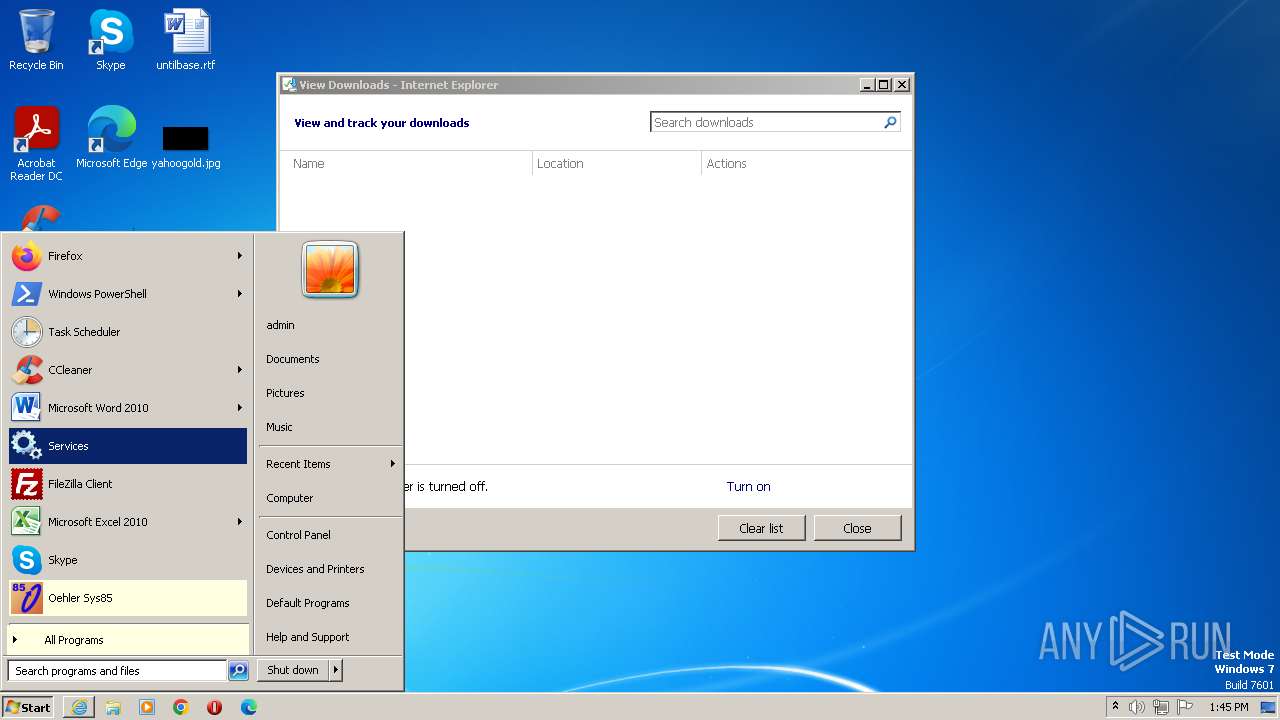The image size is (1280, 720).
Task: Open Windows Media Player on taskbar
Action: 147,707
